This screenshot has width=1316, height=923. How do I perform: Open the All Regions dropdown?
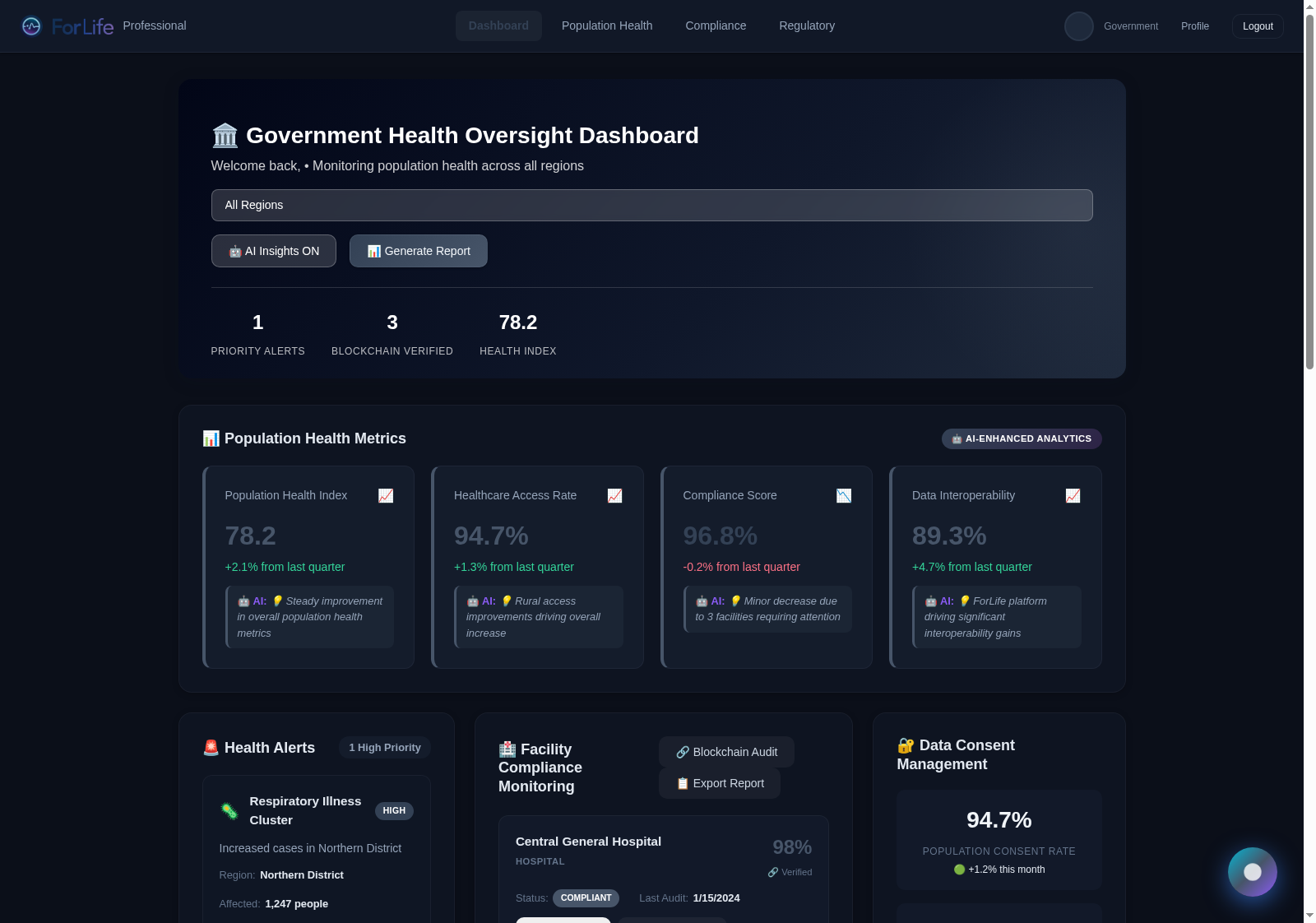click(x=651, y=205)
